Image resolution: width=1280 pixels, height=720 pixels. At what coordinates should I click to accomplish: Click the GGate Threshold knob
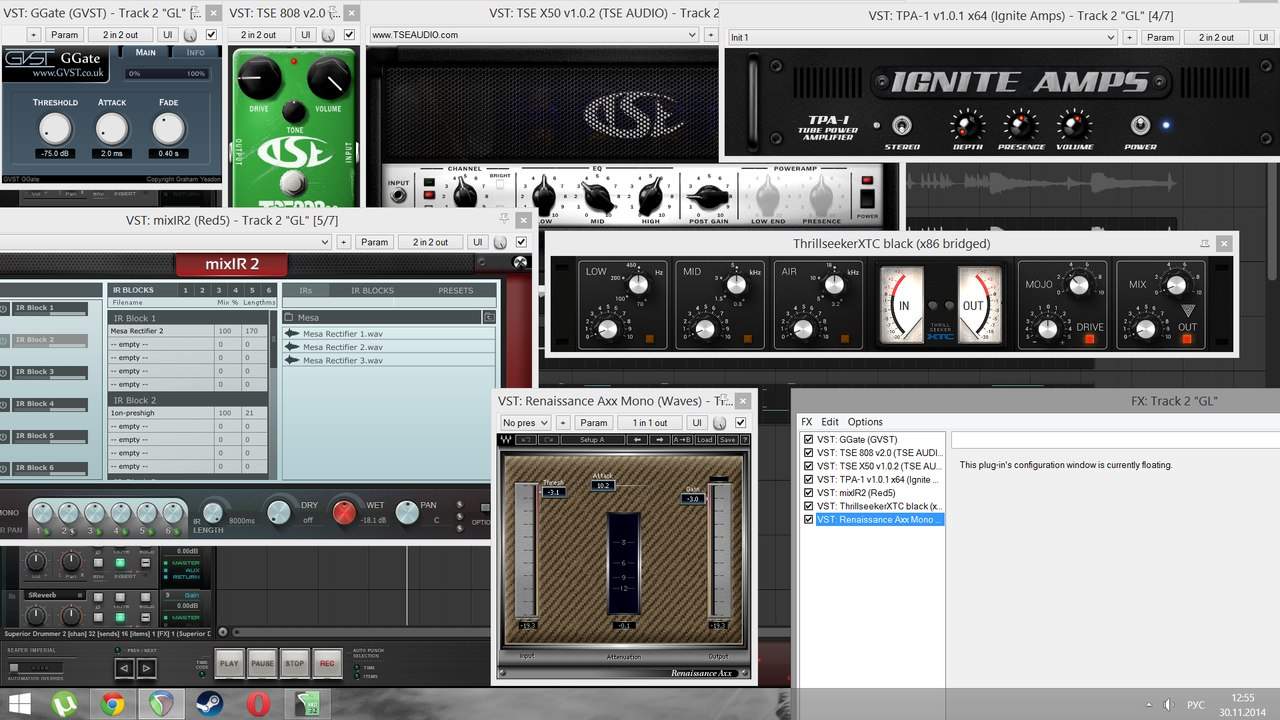tap(55, 128)
